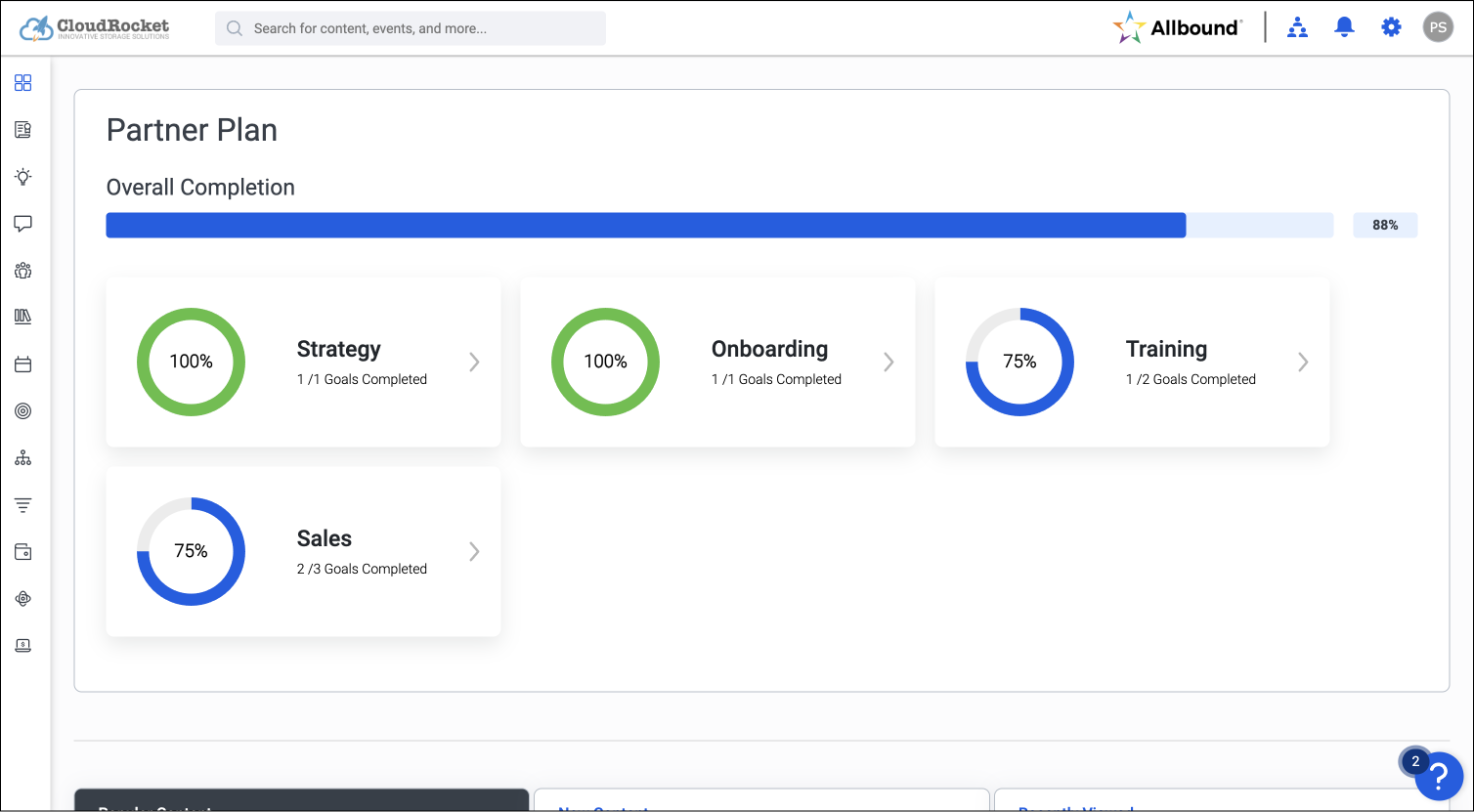Open the chat bubble icon in sidebar

coord(23,224)
